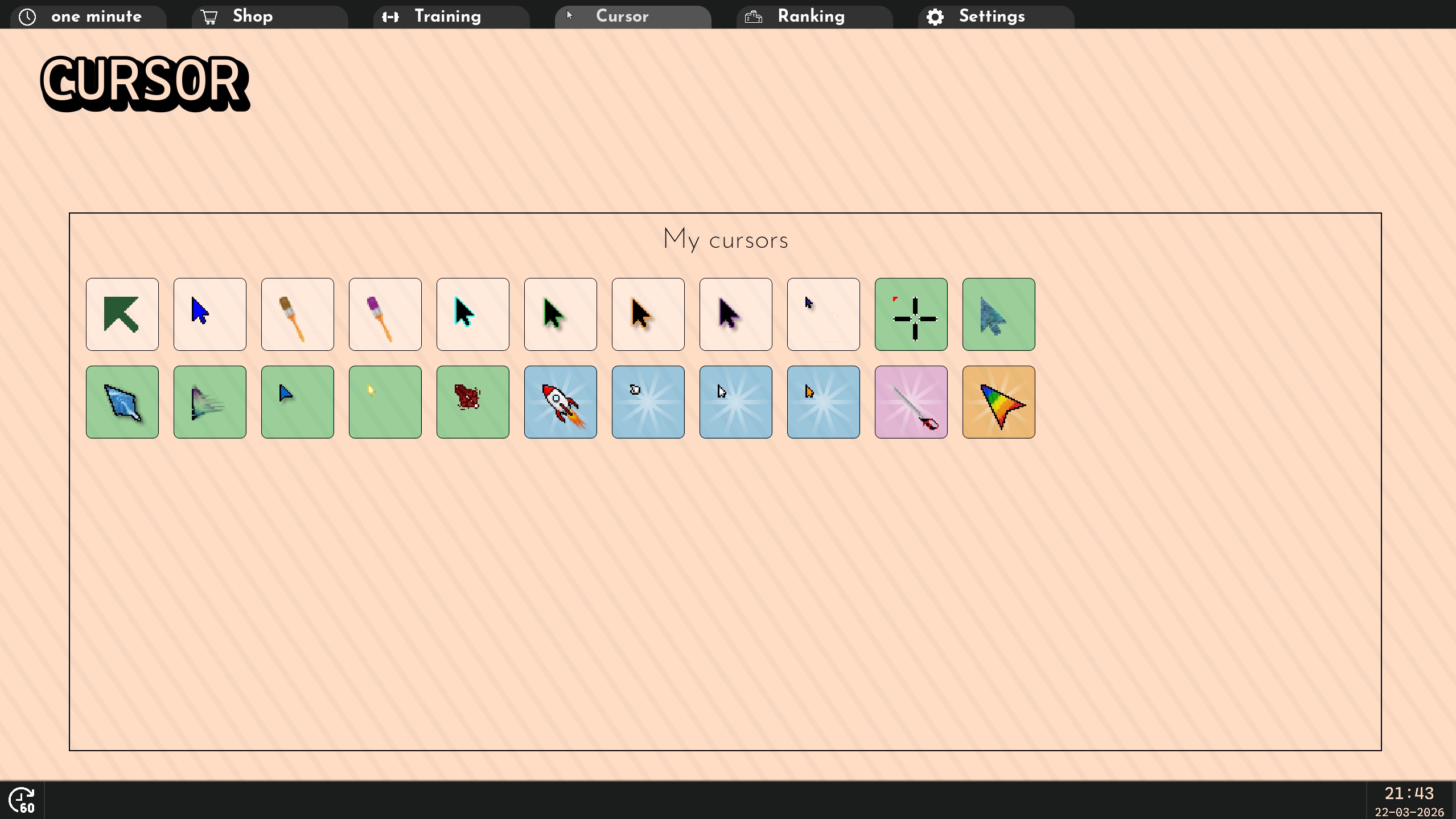Choose the dark red splatter cursor
Screen dimensions: 1456x819
pyautogui.click(x=472, y=402)
